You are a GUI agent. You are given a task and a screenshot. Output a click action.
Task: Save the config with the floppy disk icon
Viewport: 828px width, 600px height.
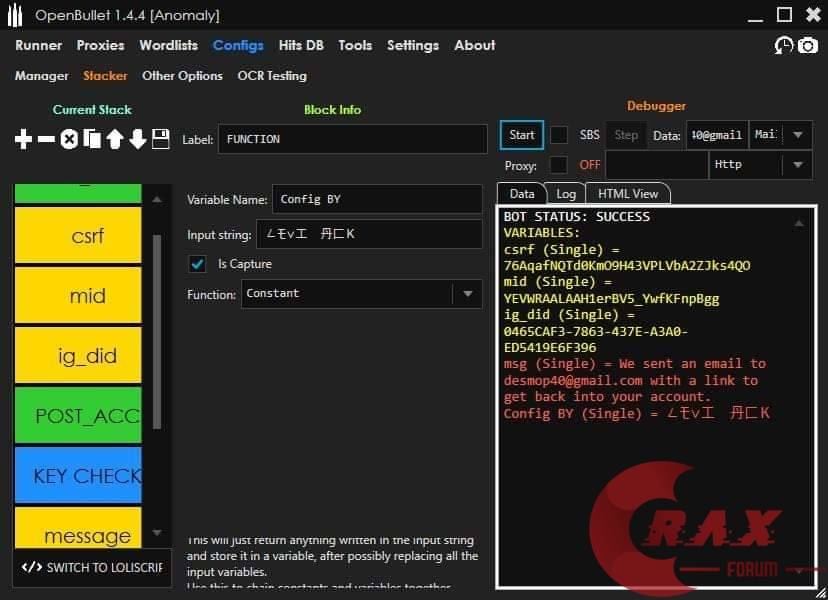(160, 140)
